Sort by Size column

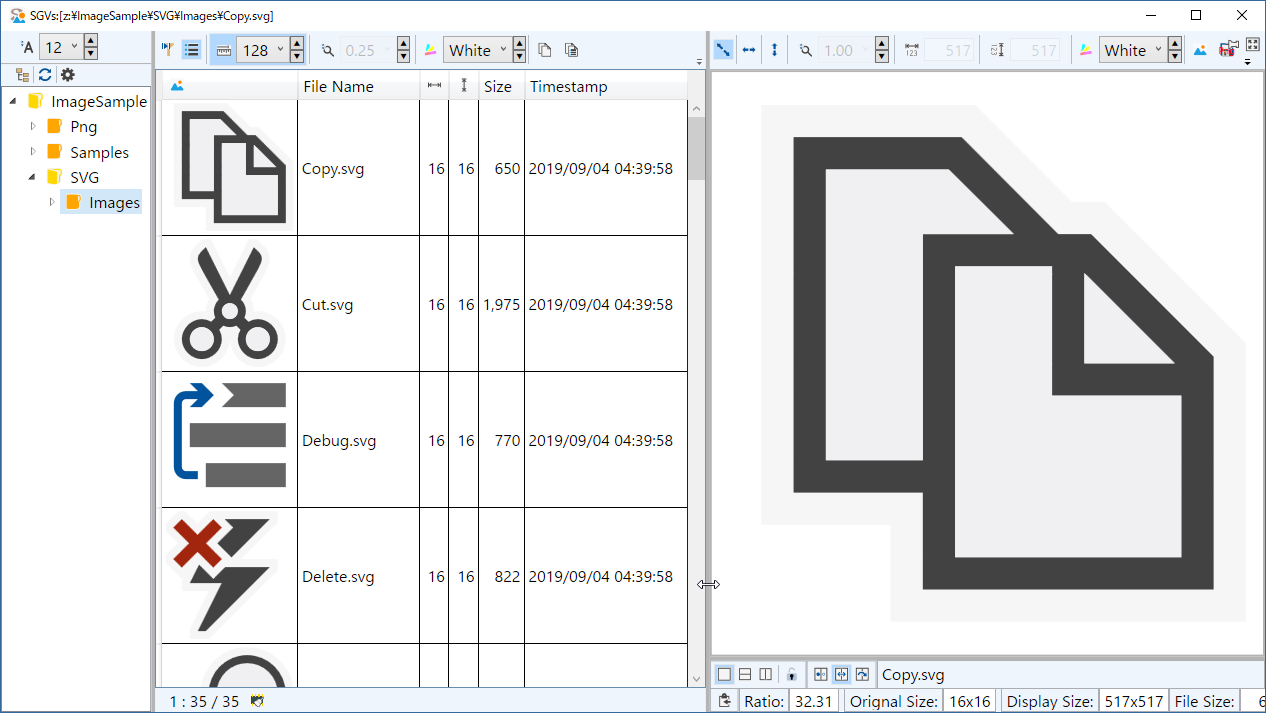pos(497,86)
